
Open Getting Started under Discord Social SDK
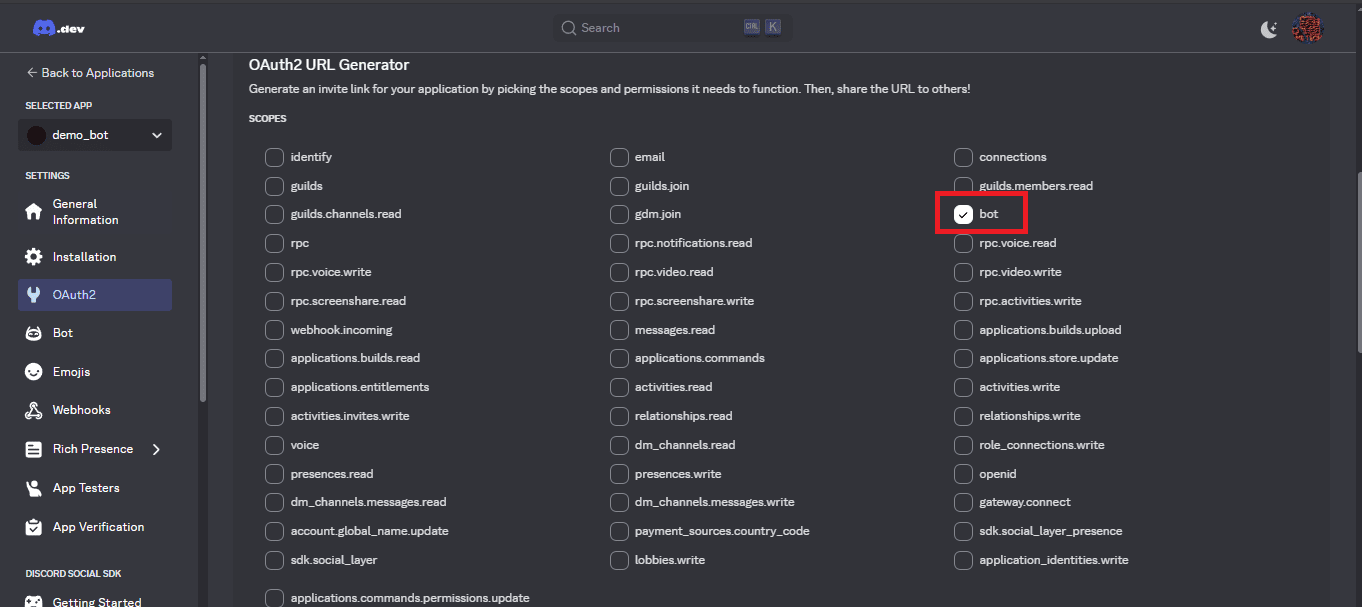[x=95, y=602]
